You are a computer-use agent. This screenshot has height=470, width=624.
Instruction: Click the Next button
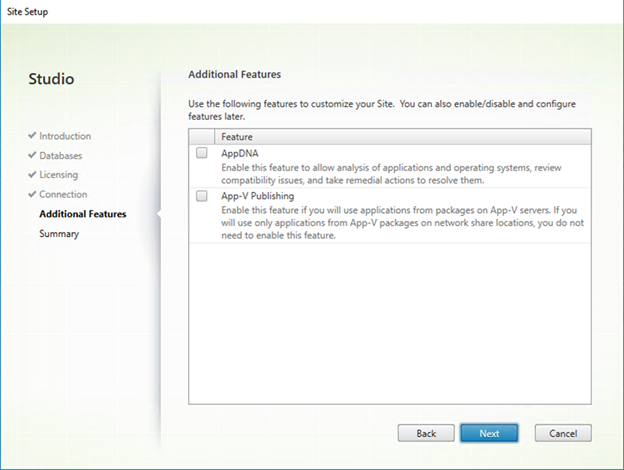pyautogui.click(x=489, y=433)
